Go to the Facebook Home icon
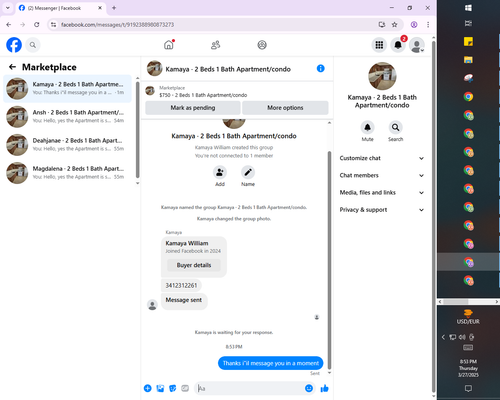 [169, 45]
